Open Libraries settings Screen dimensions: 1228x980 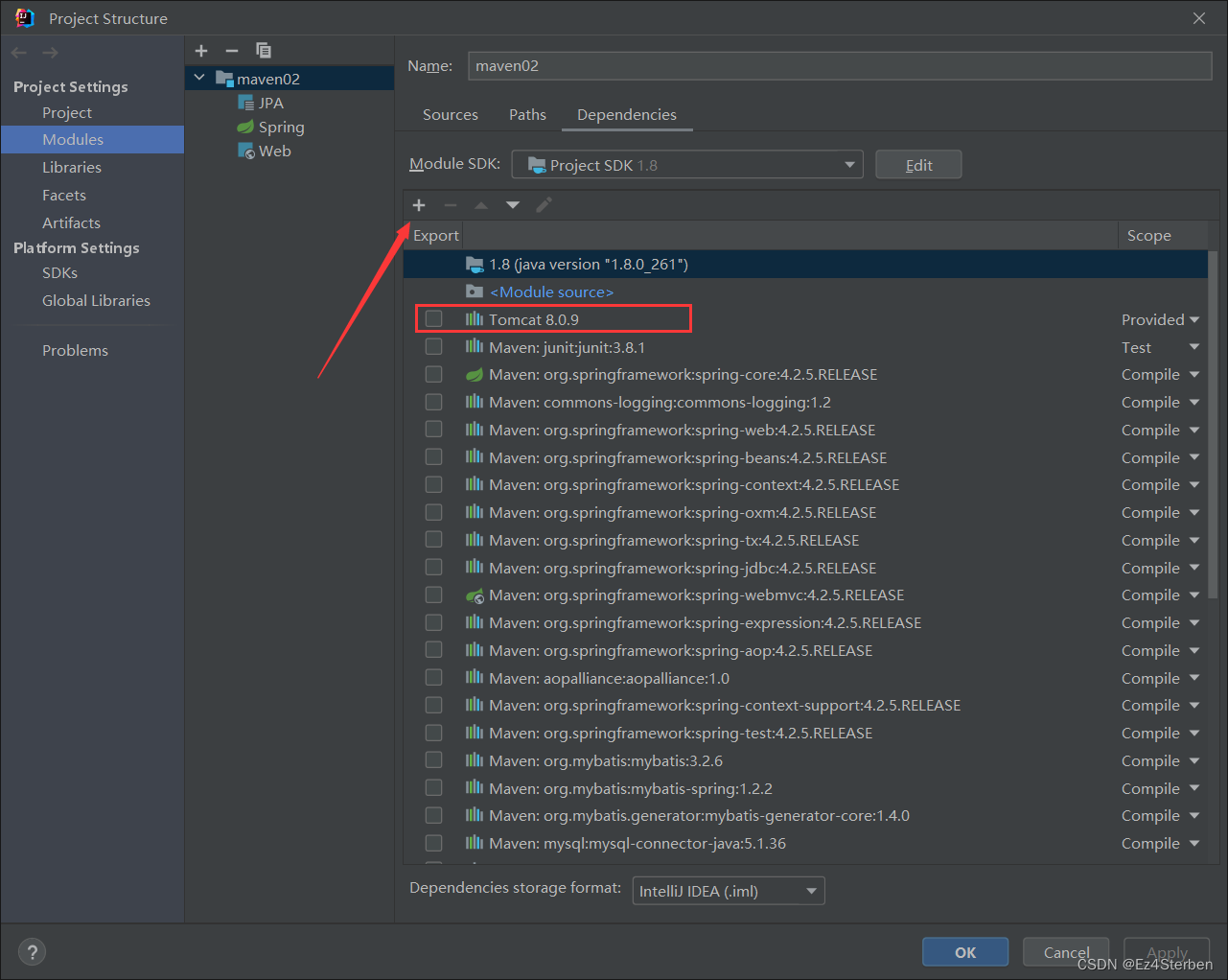(72, 167)
